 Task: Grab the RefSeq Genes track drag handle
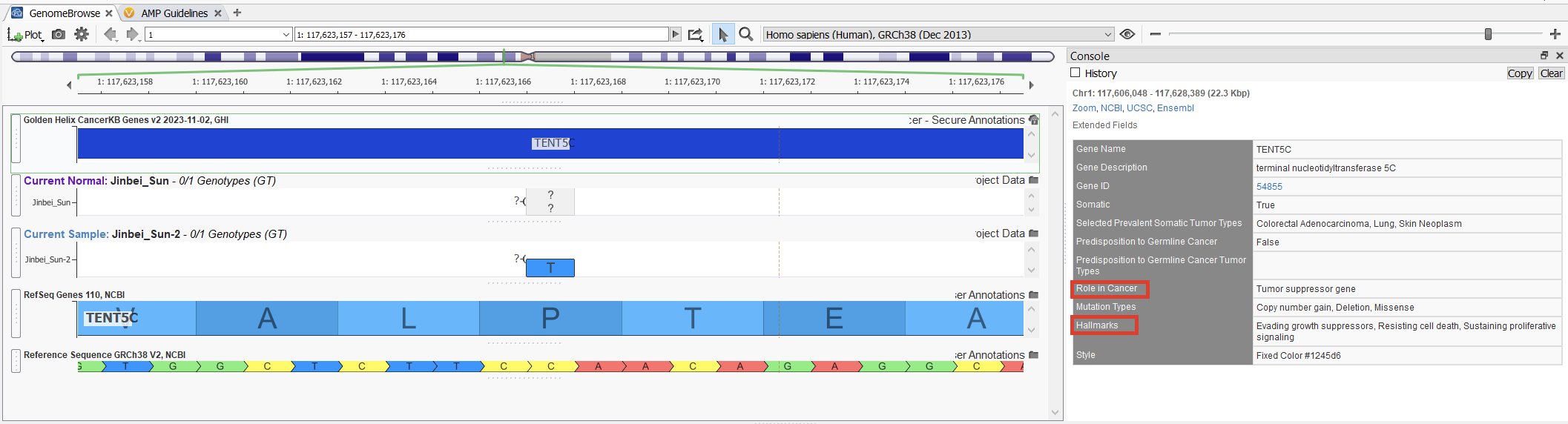coord(16,314)
